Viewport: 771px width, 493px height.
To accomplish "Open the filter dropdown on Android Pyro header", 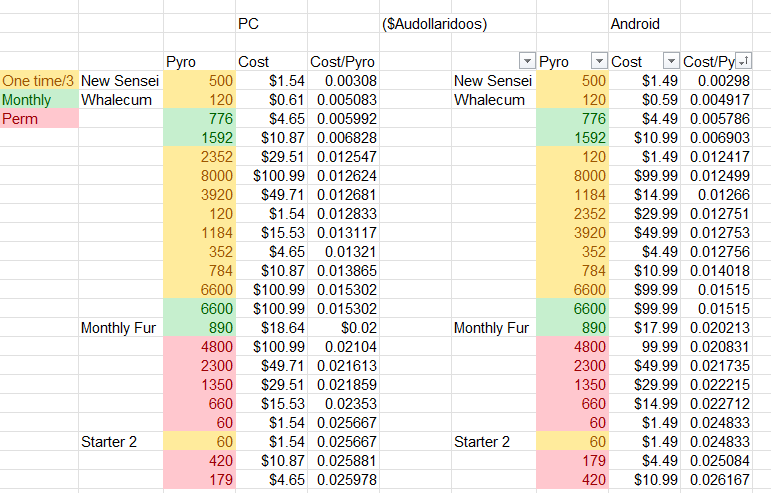I will 599,61.
